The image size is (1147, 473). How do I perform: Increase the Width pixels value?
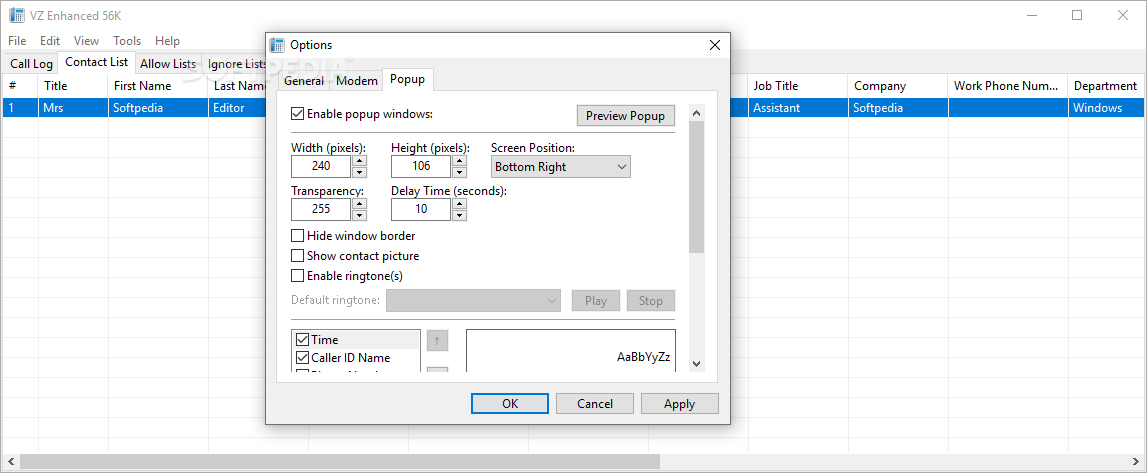pos(360,161)
